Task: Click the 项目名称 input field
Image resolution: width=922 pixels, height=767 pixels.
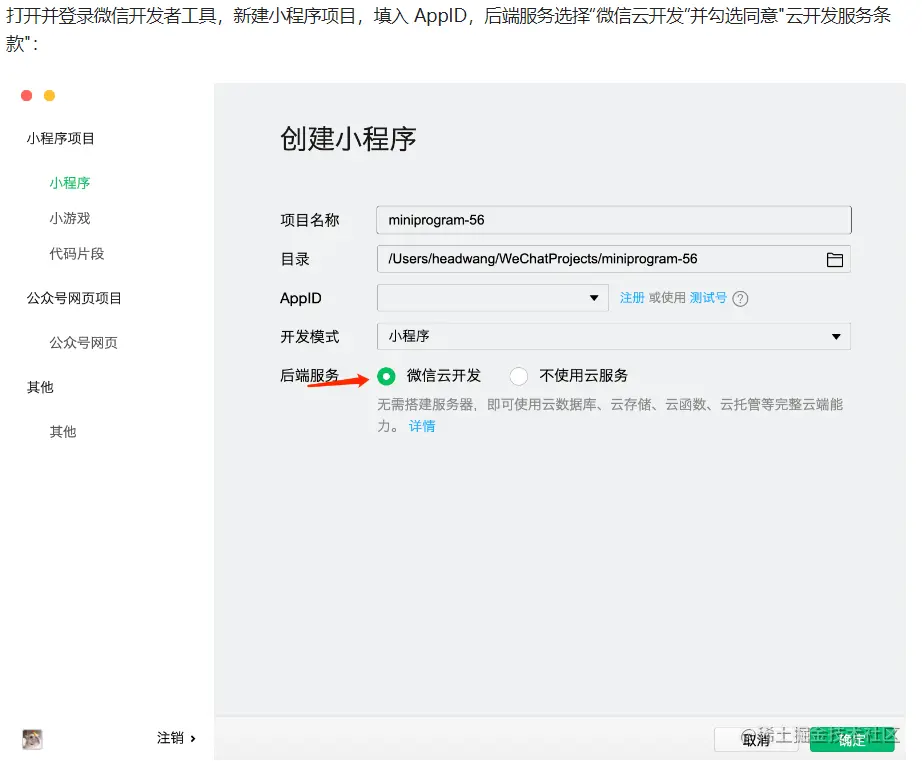Action: [x=614, y=220]
